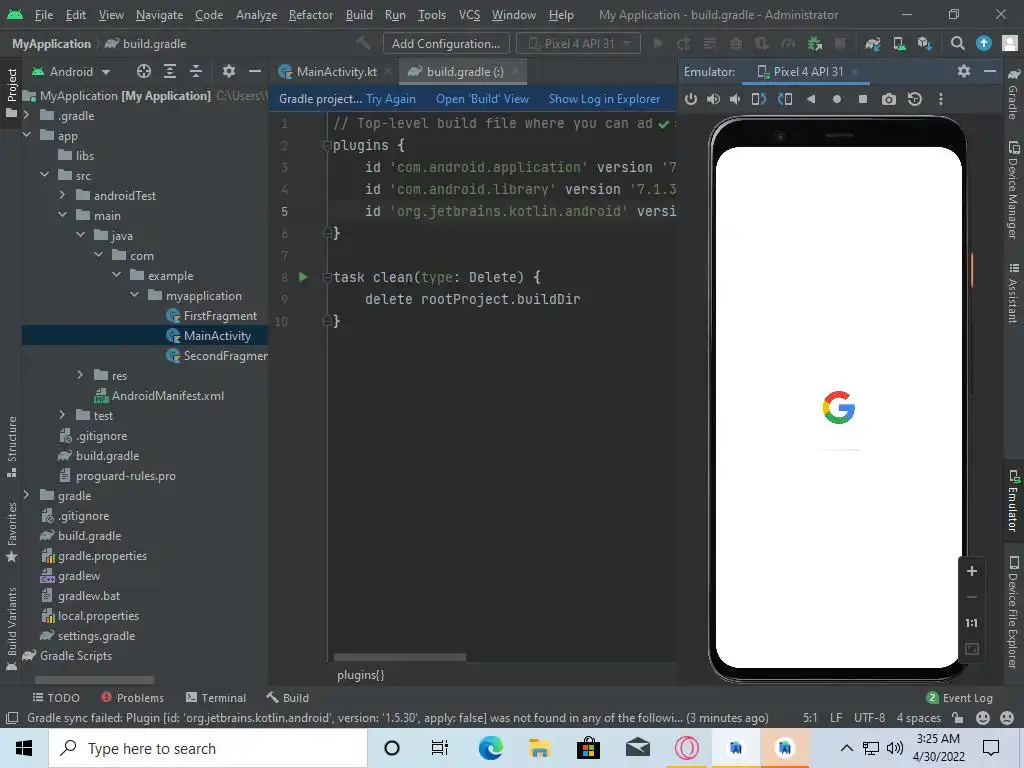The height and width of the screenshot is (768, 1024).
Task: Click the editor horizontal scrollbar
Action: 400,657
